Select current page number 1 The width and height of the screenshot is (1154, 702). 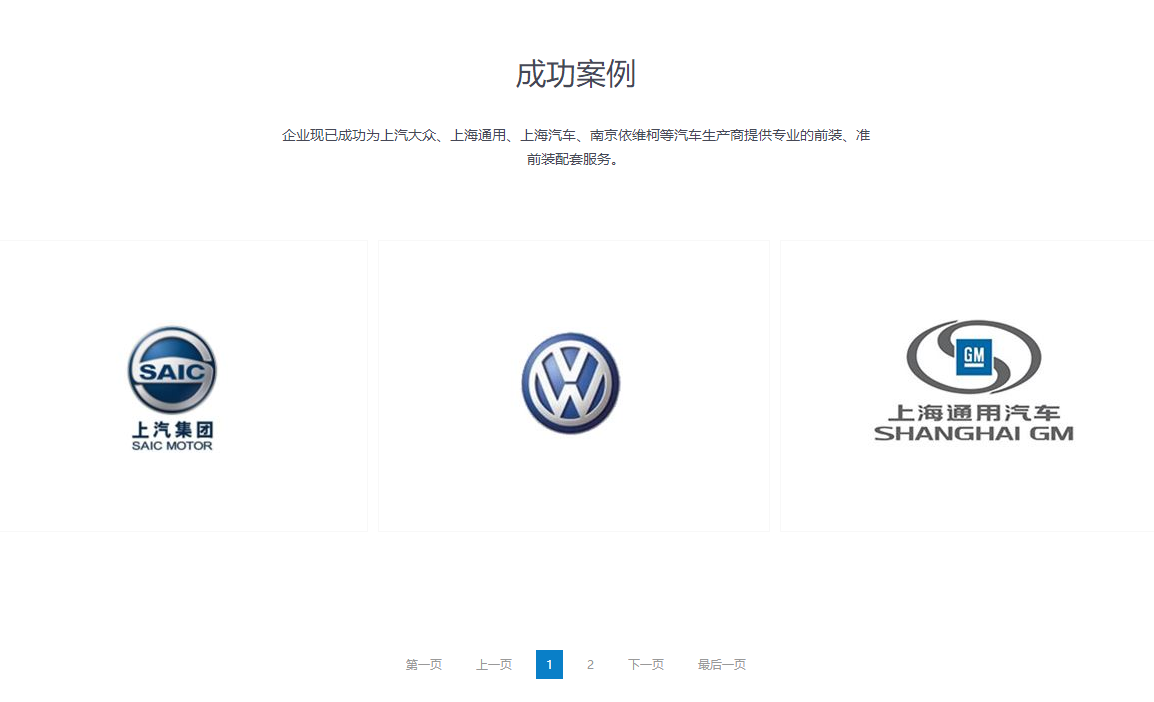click(x=549, y=664)
